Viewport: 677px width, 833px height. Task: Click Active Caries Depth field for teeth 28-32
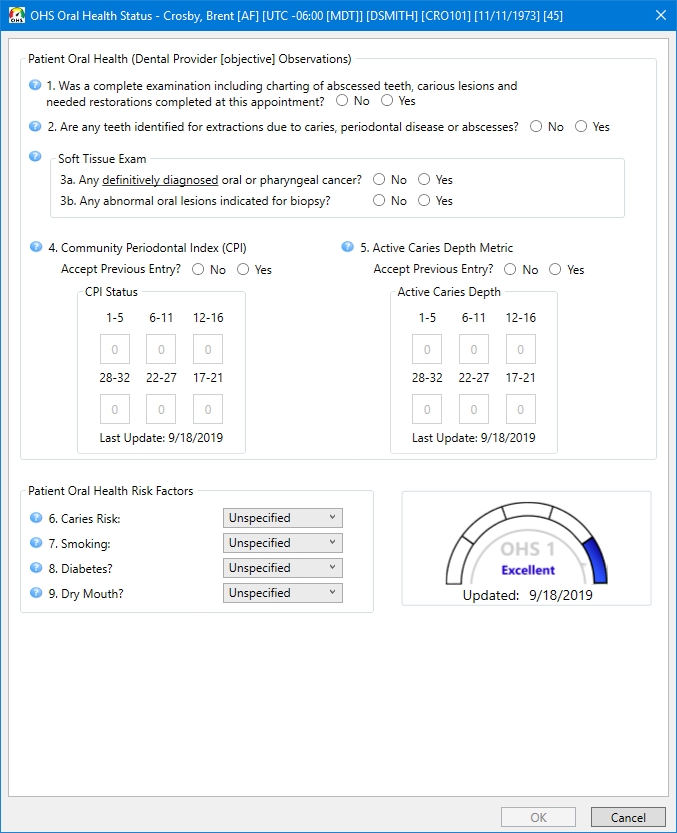tap(427, 409)
